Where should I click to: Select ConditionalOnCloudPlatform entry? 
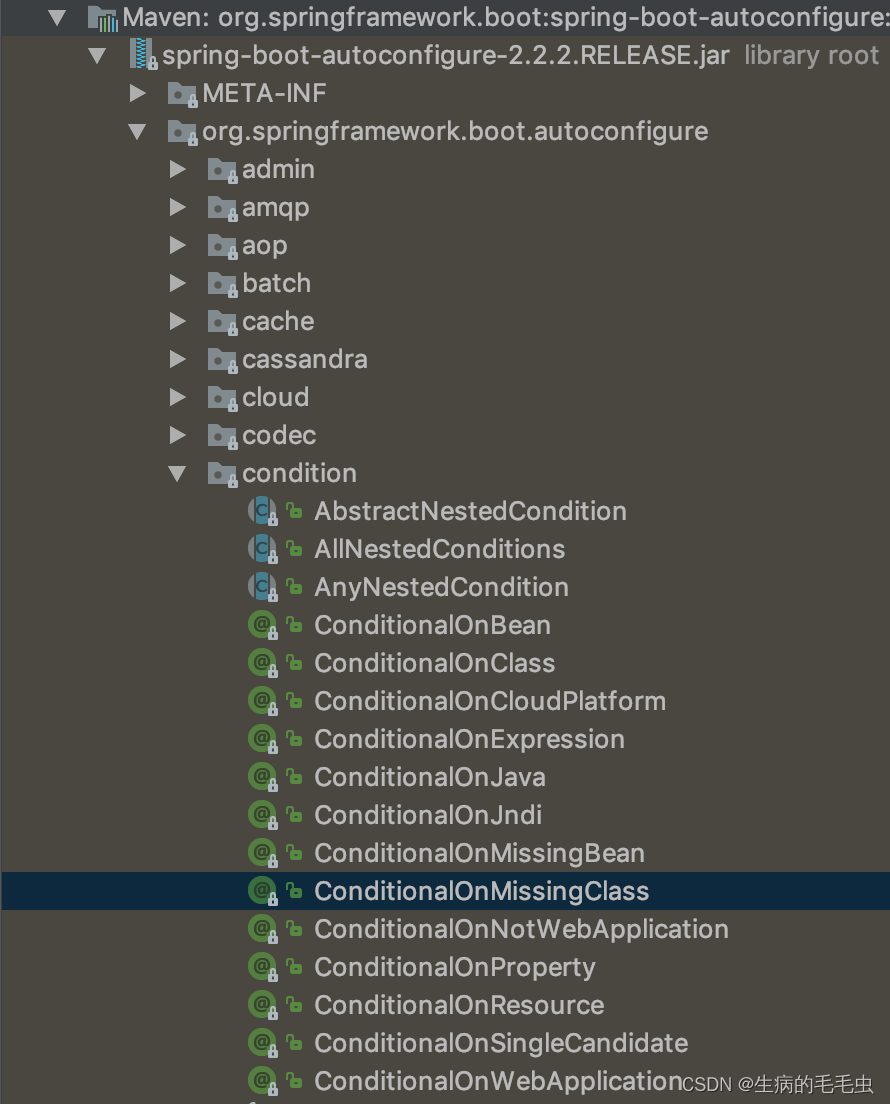pos(490,701)
